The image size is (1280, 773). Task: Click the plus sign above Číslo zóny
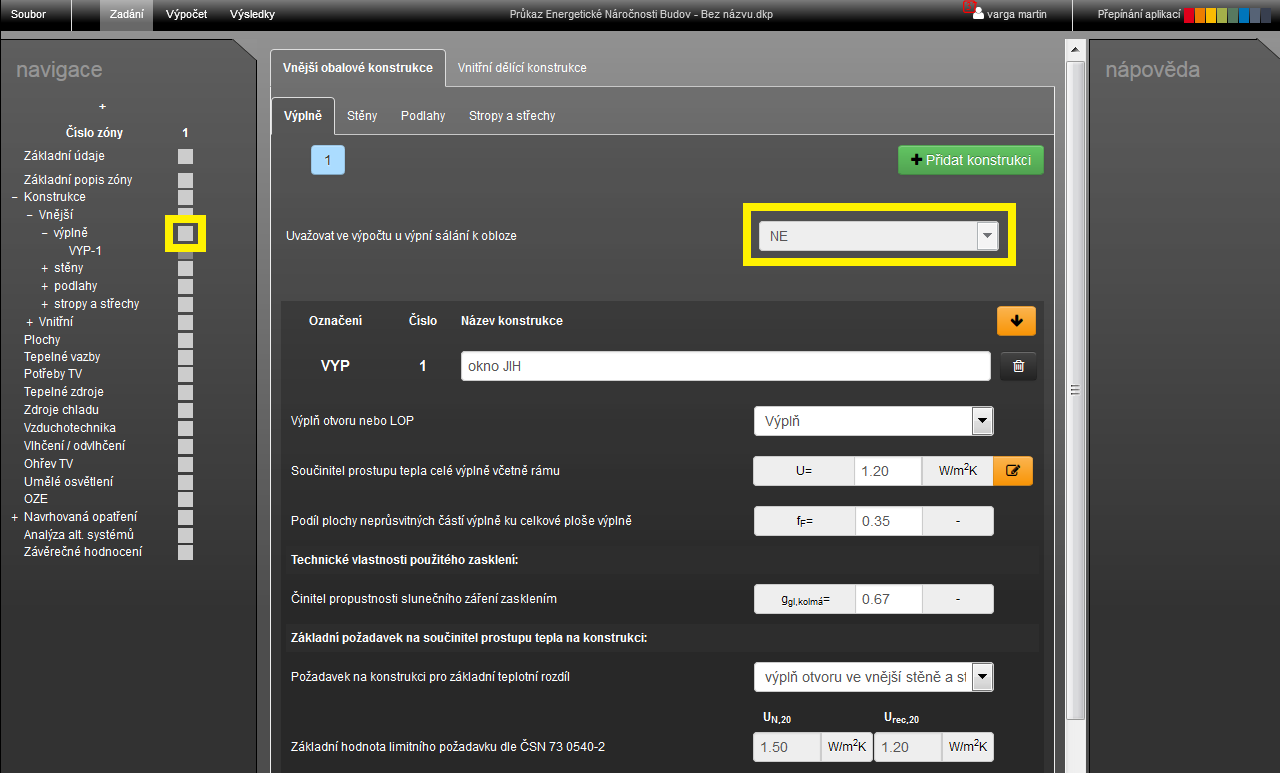pyautogui.click(x=102, y=106)
